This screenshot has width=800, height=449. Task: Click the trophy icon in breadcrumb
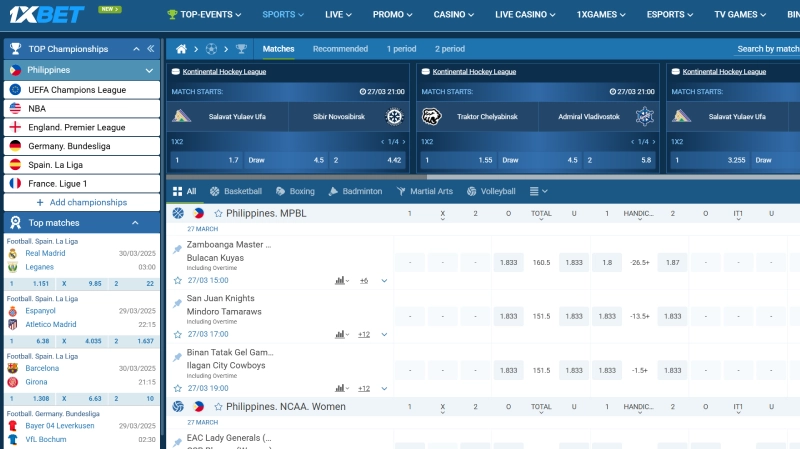241,49
